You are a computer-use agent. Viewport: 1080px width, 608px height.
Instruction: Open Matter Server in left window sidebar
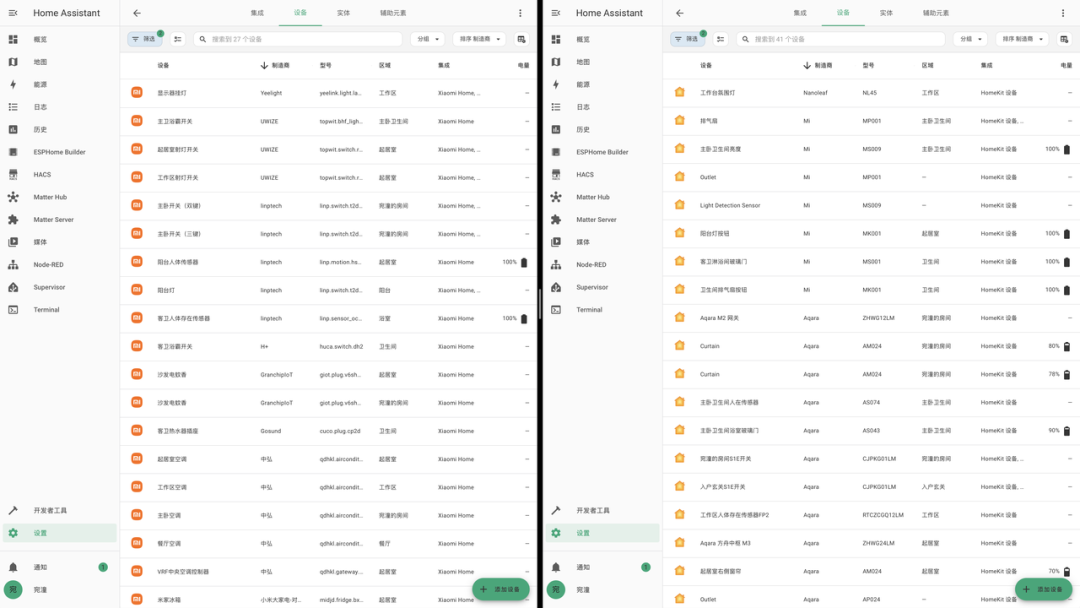click(x=59, y=220)
